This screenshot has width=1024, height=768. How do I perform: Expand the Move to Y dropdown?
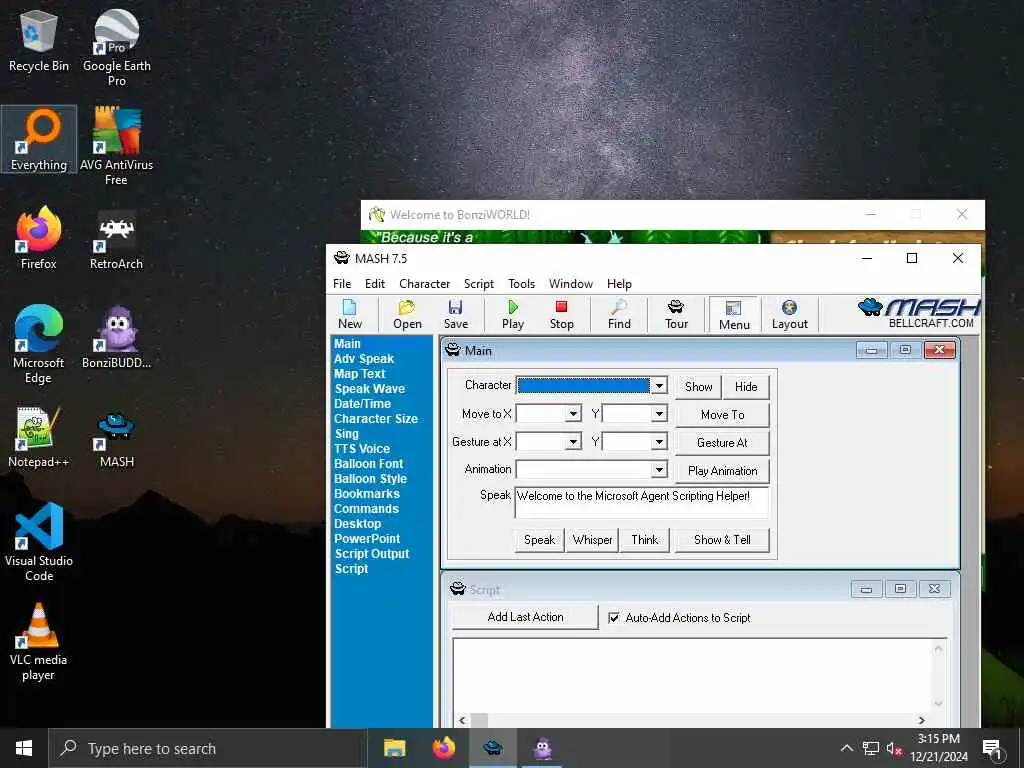point(659,414)
